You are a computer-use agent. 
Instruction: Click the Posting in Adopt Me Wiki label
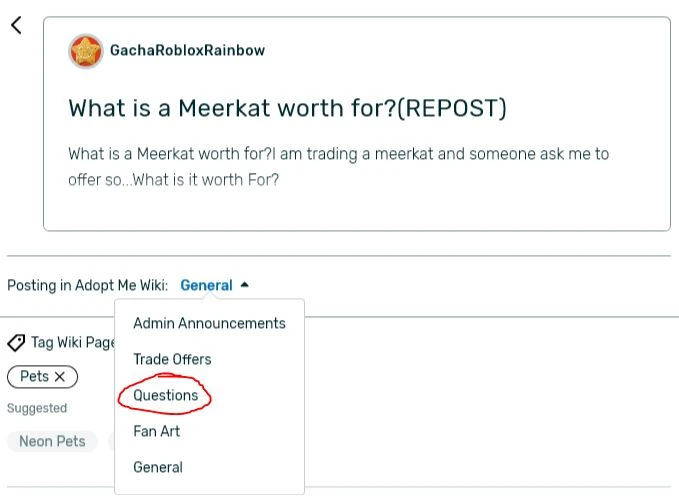pyautogui.click(x=87, y=285)
